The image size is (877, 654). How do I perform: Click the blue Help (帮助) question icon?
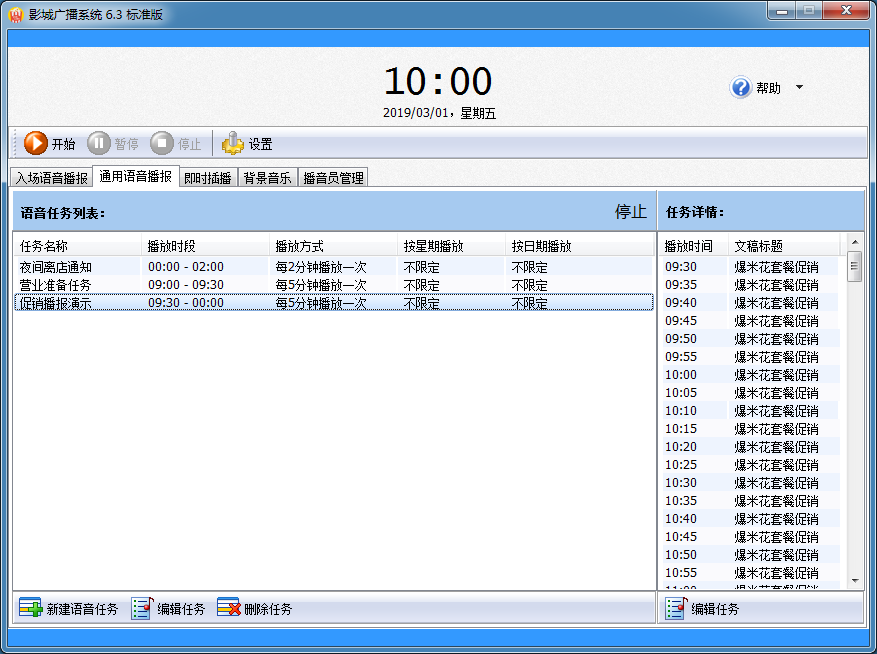[741, 88]
